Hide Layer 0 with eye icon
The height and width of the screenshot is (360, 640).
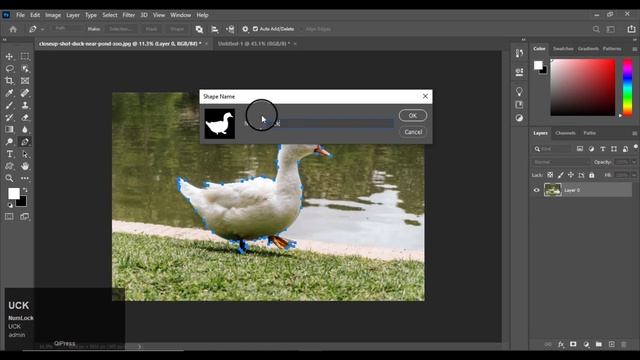(536, 190)
